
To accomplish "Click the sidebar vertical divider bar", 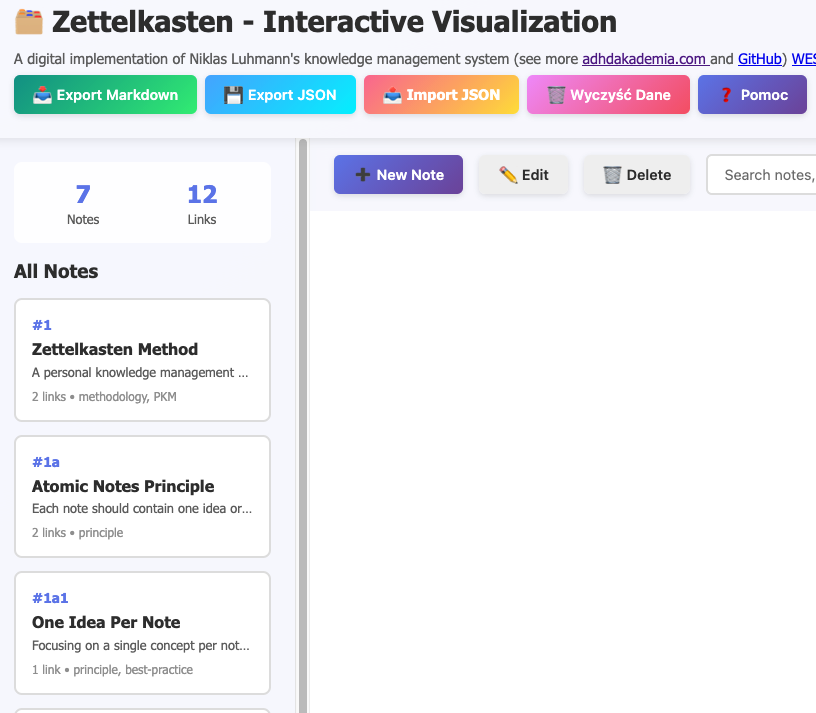I will coord(303,420).
